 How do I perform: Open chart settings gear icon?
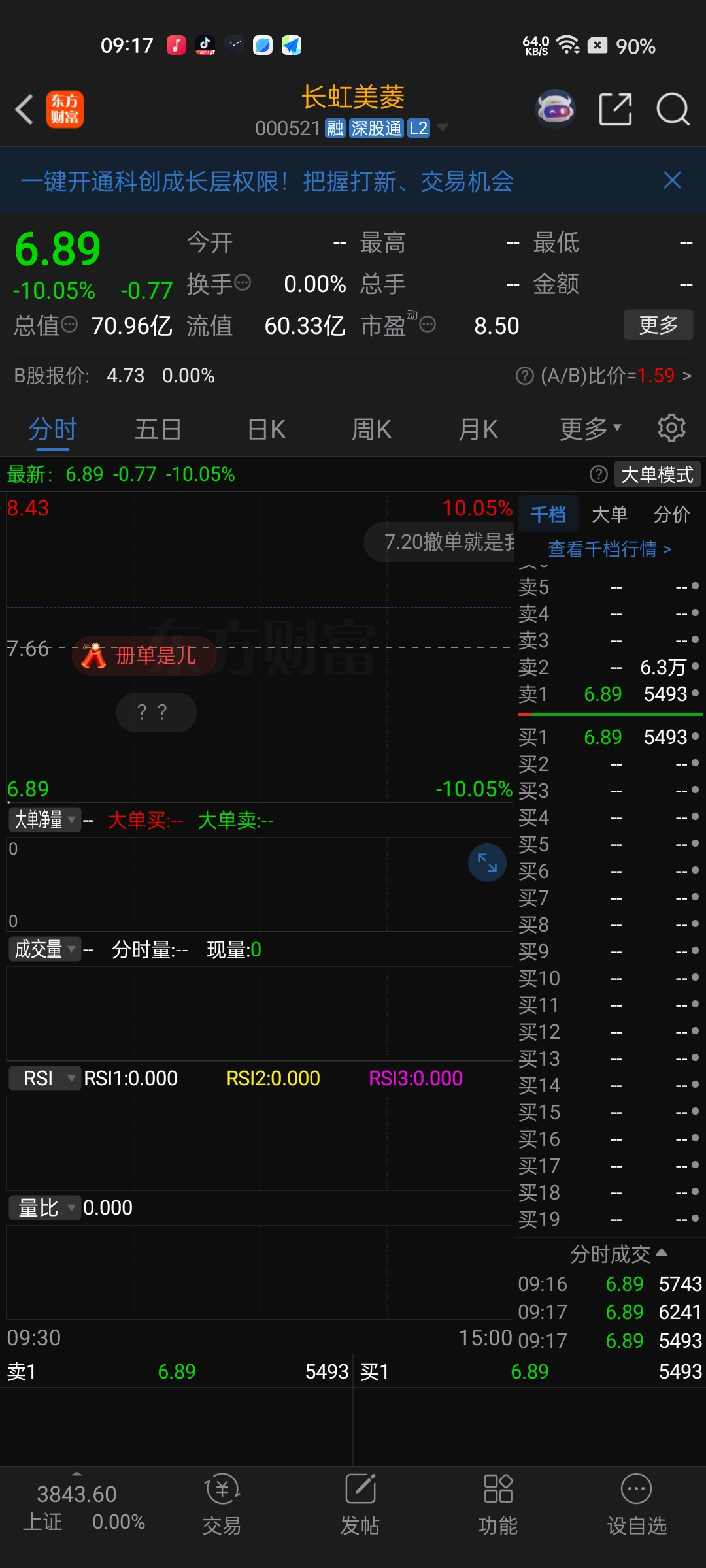(671, 428)
